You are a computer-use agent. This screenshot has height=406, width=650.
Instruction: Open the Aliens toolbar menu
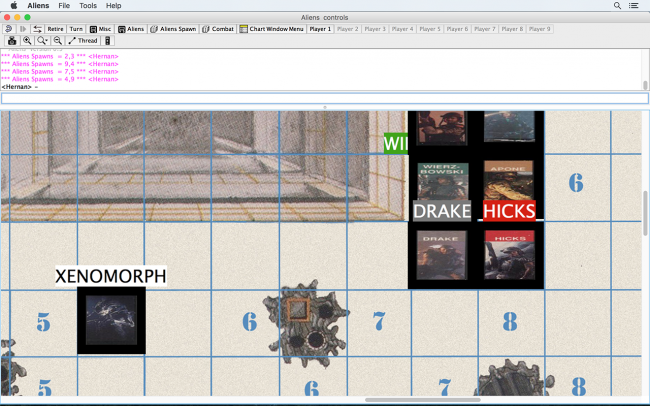tap(131, 29)
